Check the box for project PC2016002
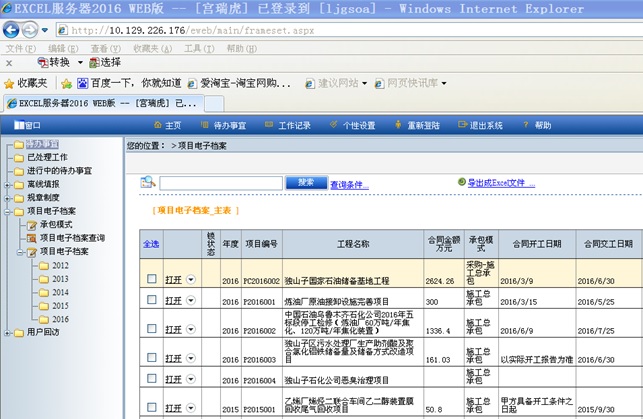Image resolution: width=643 pixels, height=419 pixels. (x=152, y=279)
